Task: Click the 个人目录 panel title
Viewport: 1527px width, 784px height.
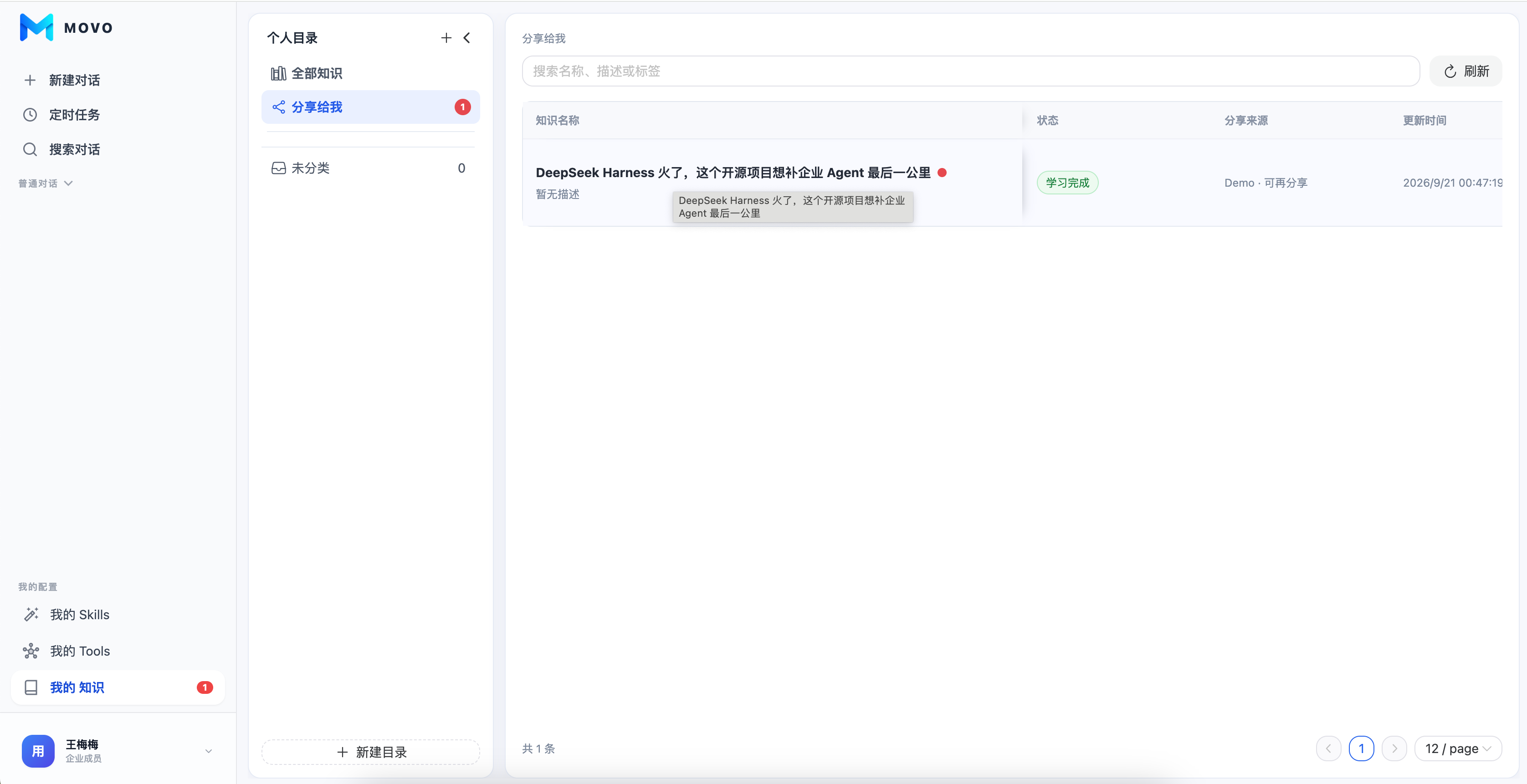Action: click(x=292, y=38)
